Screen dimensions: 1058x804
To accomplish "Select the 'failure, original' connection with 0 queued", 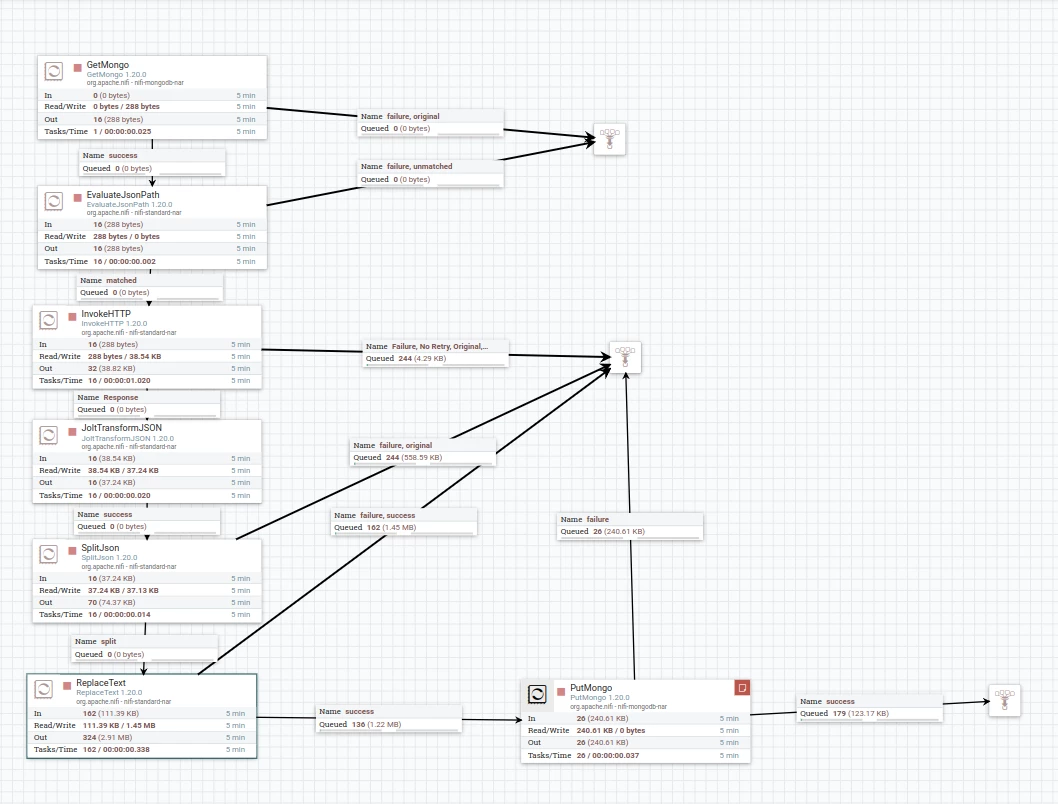I will pos(430,123).
